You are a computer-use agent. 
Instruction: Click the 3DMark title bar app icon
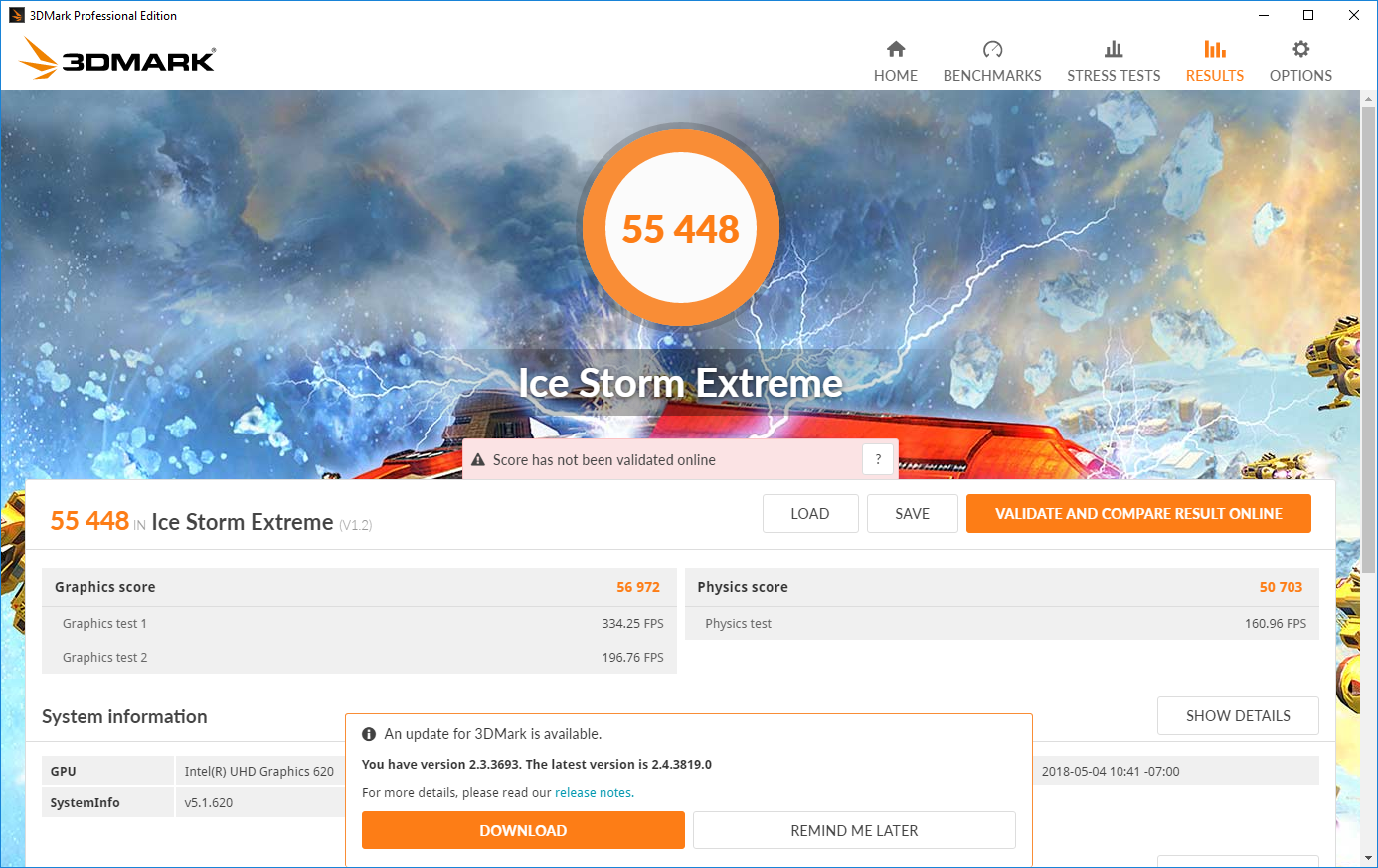tap(16, 15)
